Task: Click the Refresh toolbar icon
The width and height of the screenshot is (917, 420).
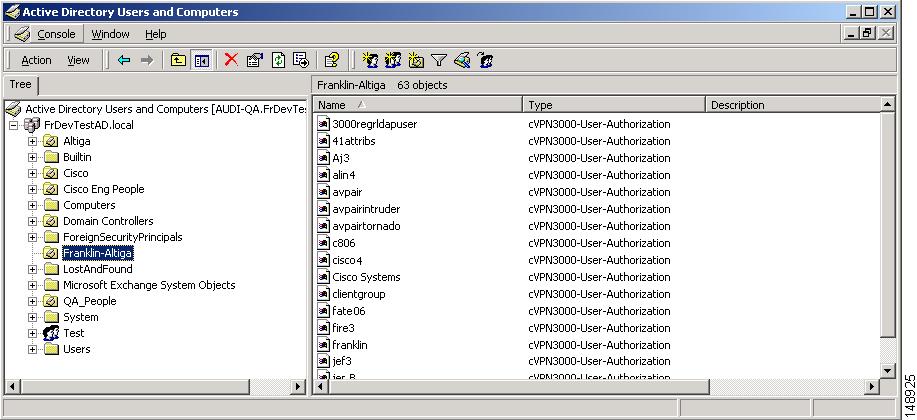Action: [278, 60]
